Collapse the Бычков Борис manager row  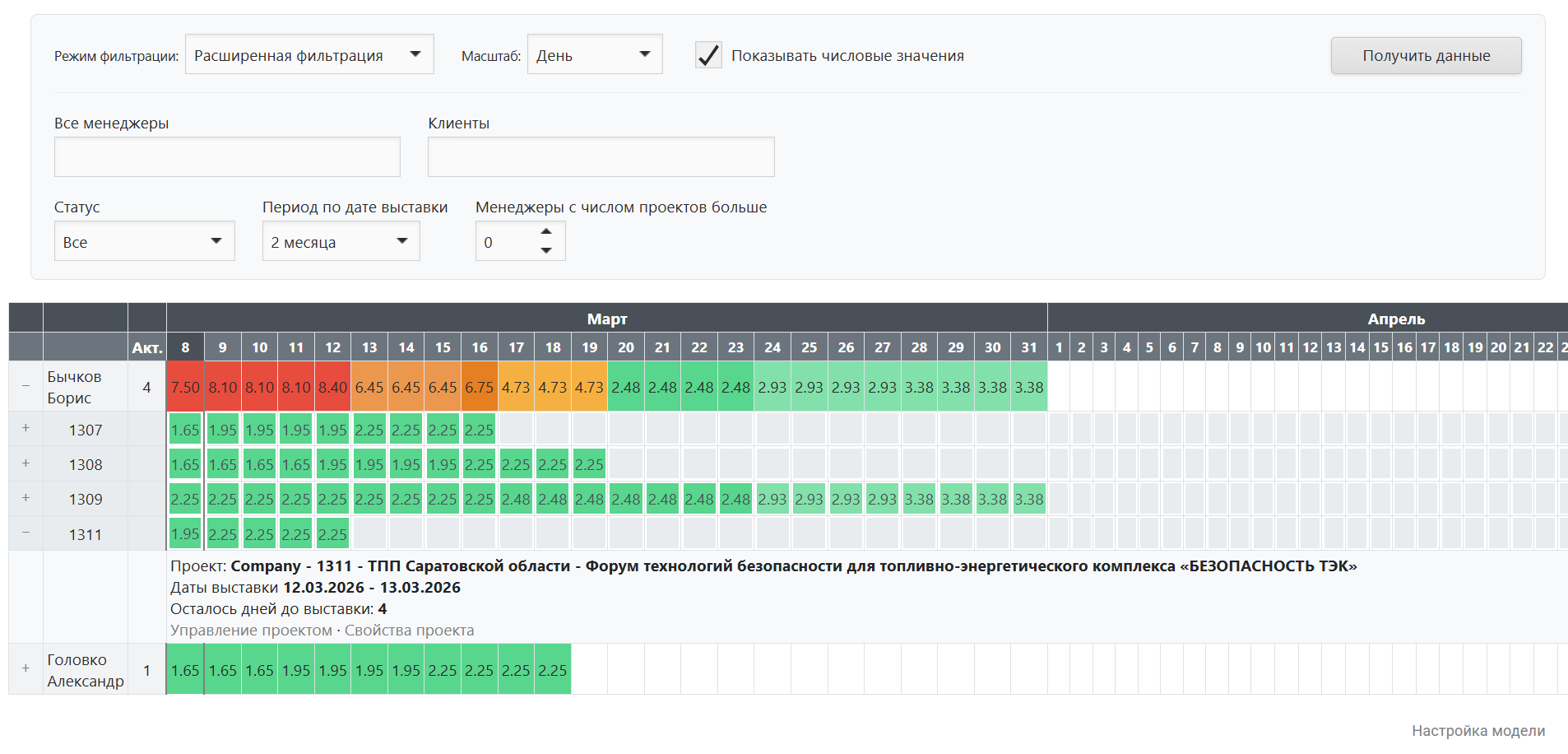[25, 387]
